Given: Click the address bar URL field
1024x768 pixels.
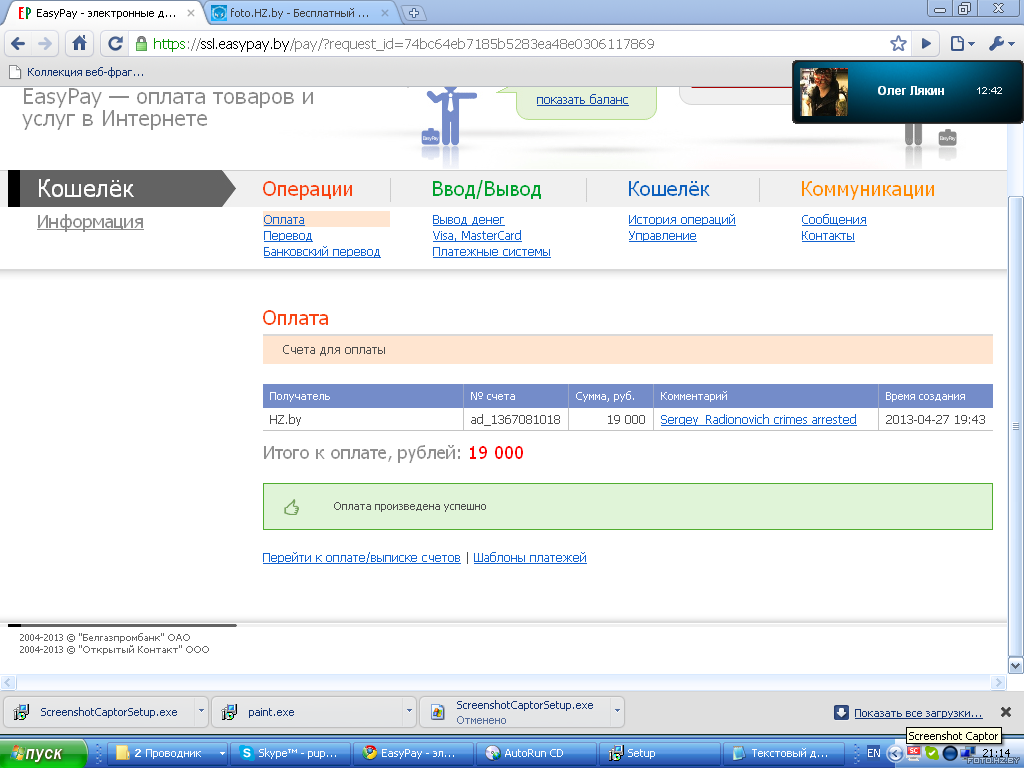Looking at the screenshot, I should point(509,44).
